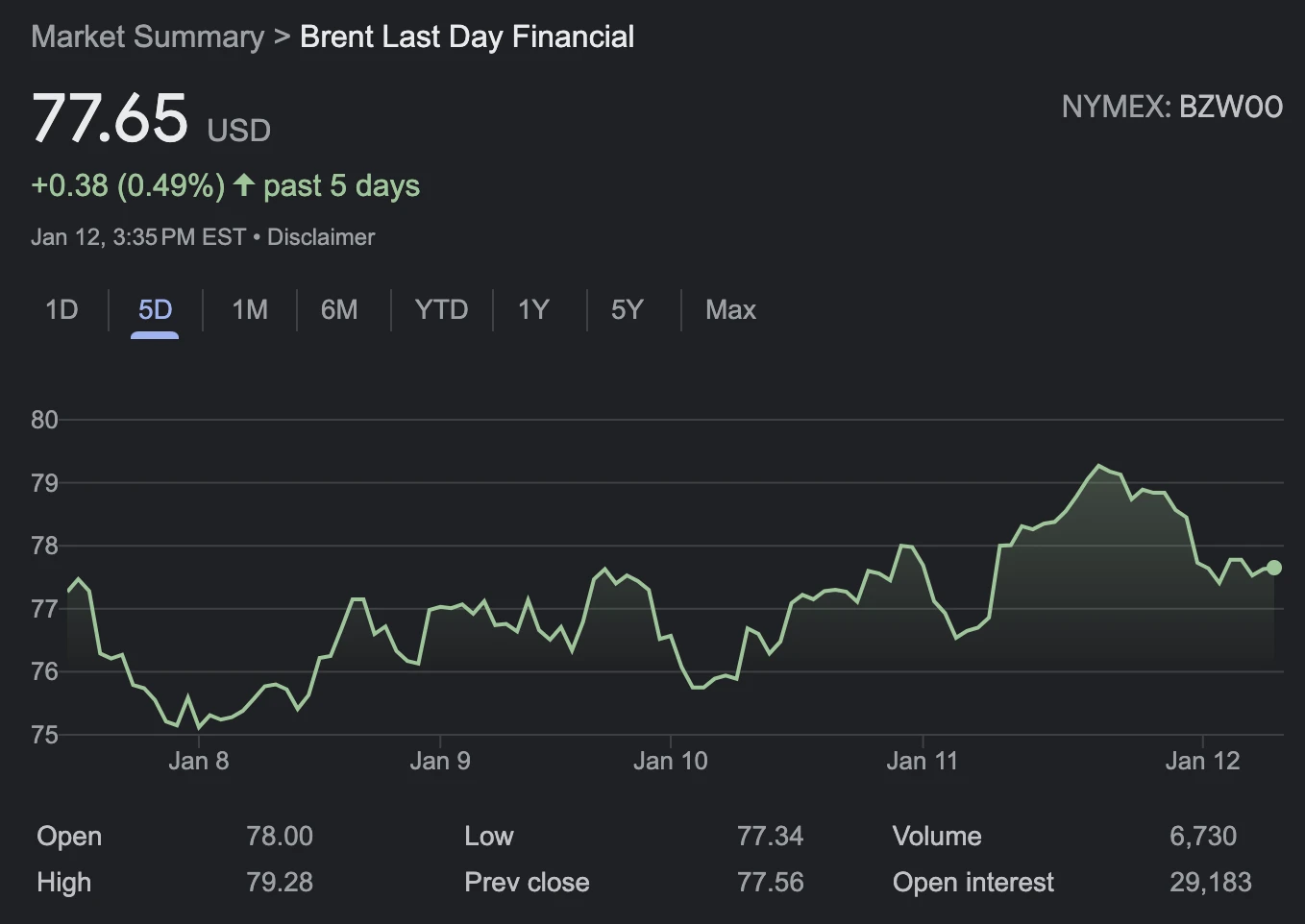Click the 77.65 USD price heading

click(x=151, y=119)
